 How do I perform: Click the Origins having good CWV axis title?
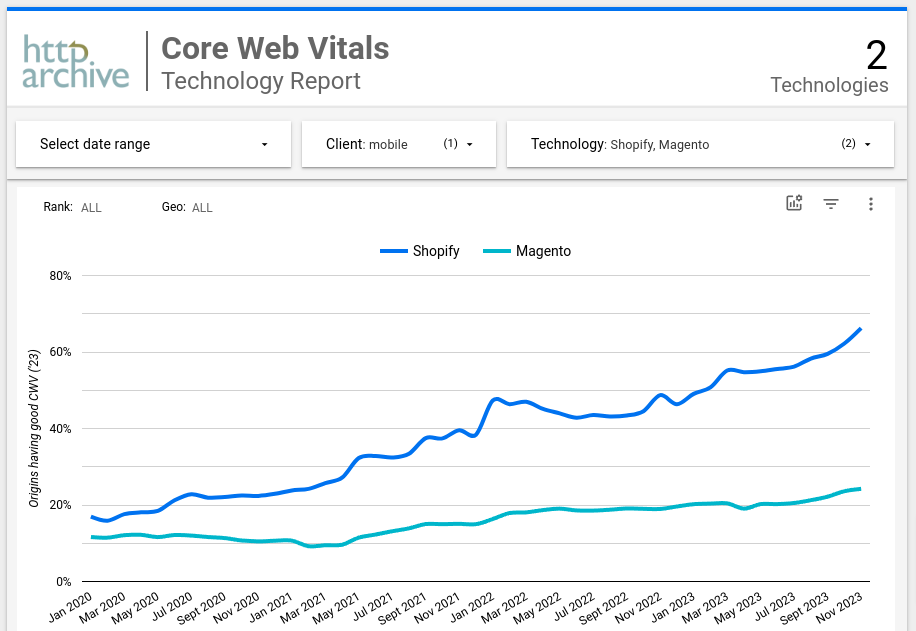click(34, 428)
